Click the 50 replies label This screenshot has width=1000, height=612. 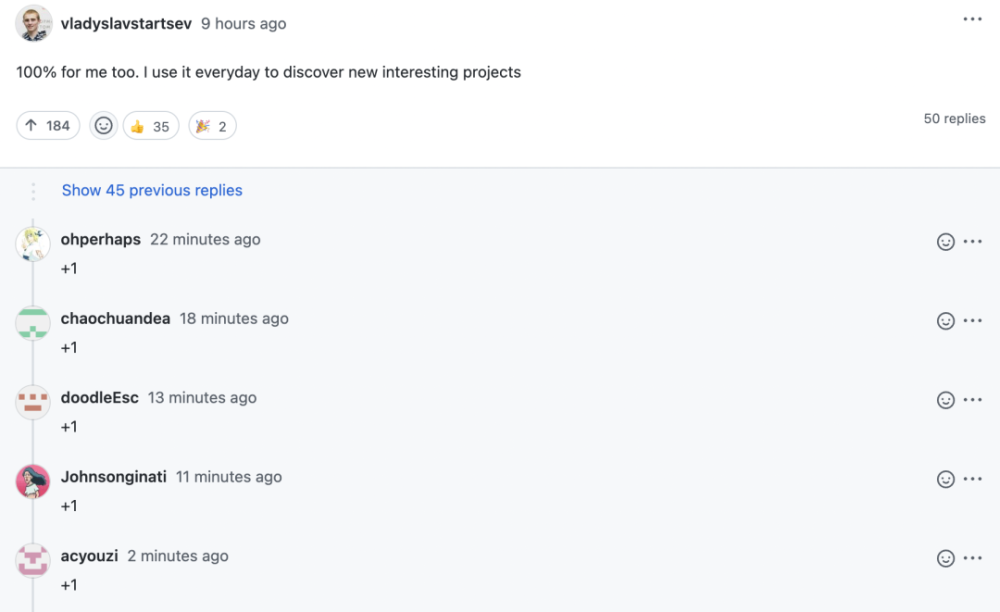[x=954, y=118]
